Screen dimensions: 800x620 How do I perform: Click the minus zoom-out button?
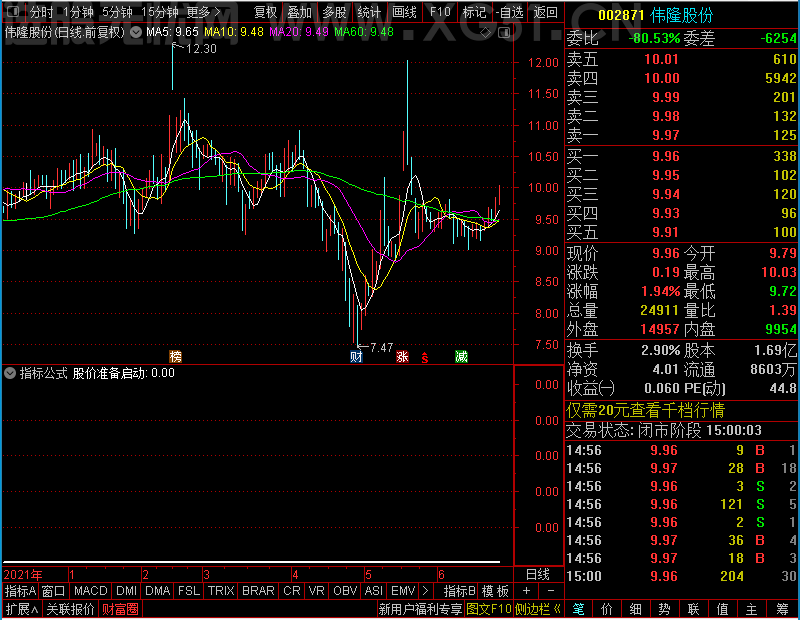pos(551,590)
